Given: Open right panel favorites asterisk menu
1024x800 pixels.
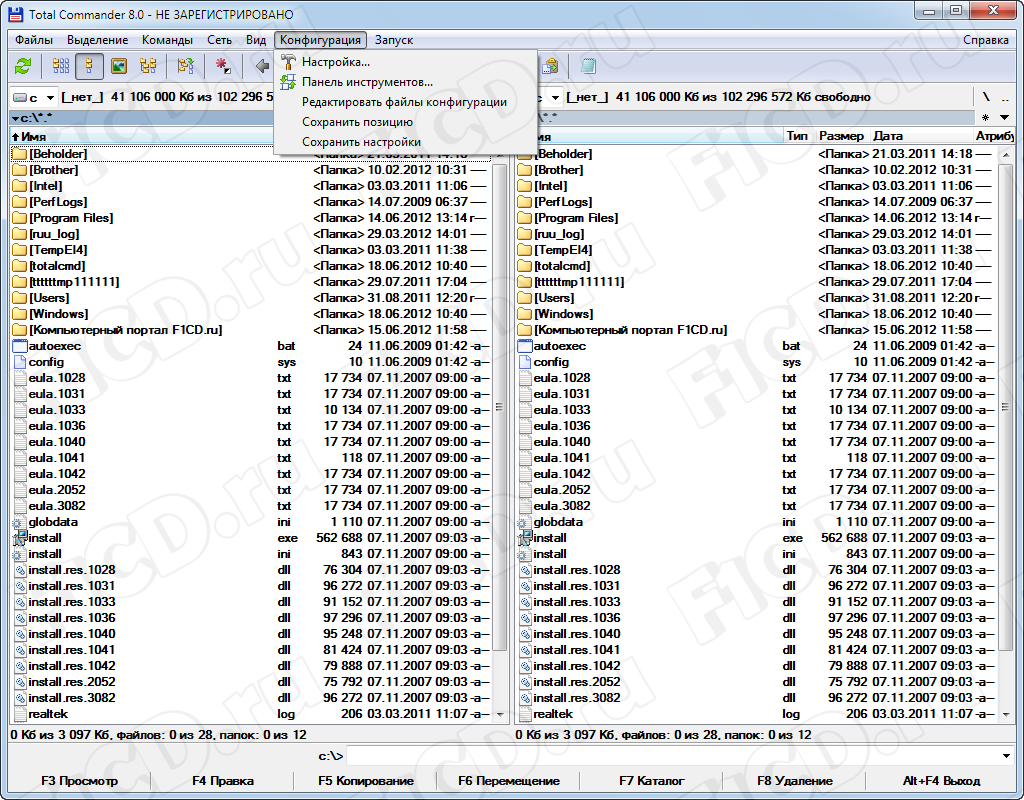Looking at the screenshot, I should pos(985,118).
